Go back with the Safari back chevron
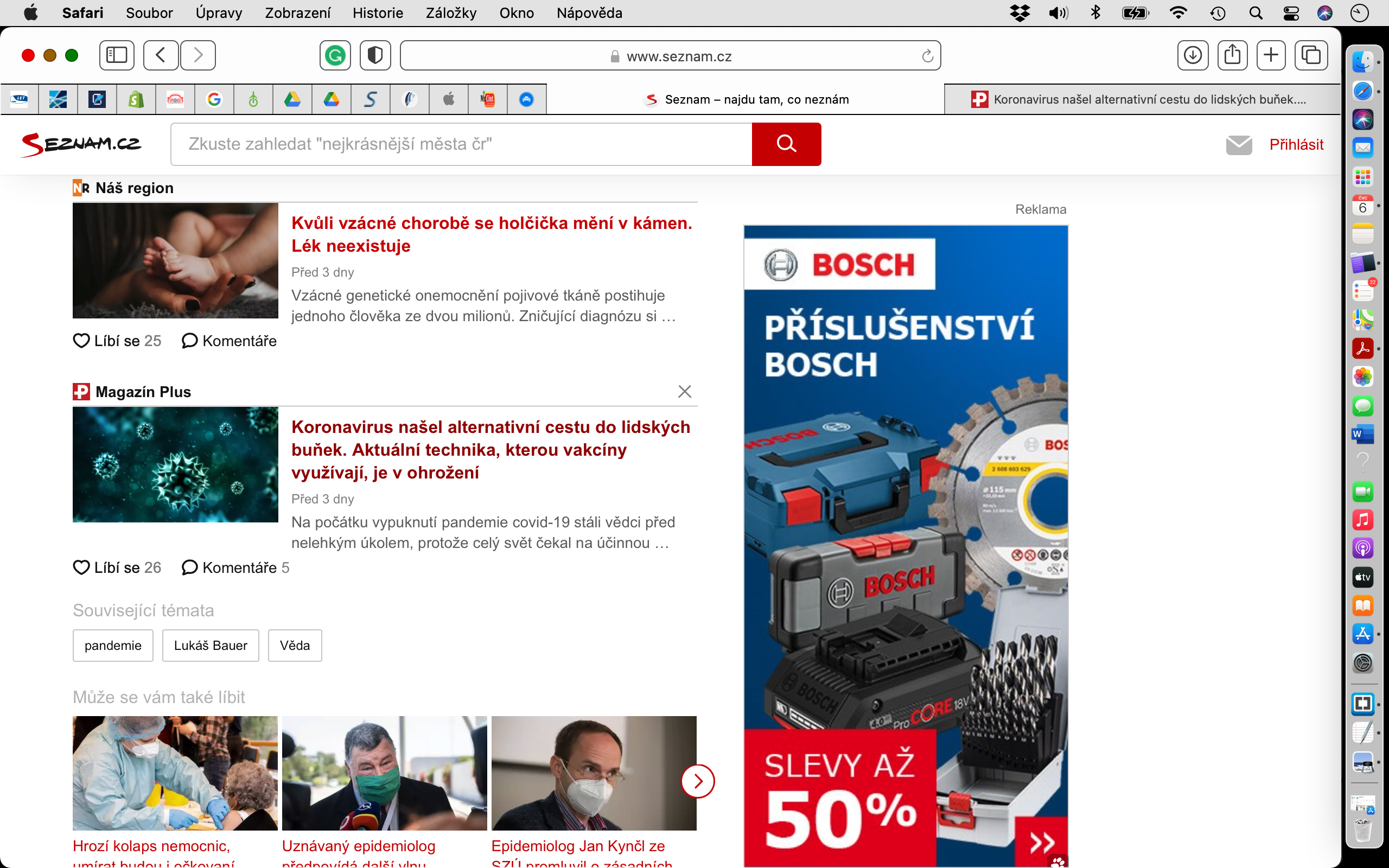 (161, 55)
